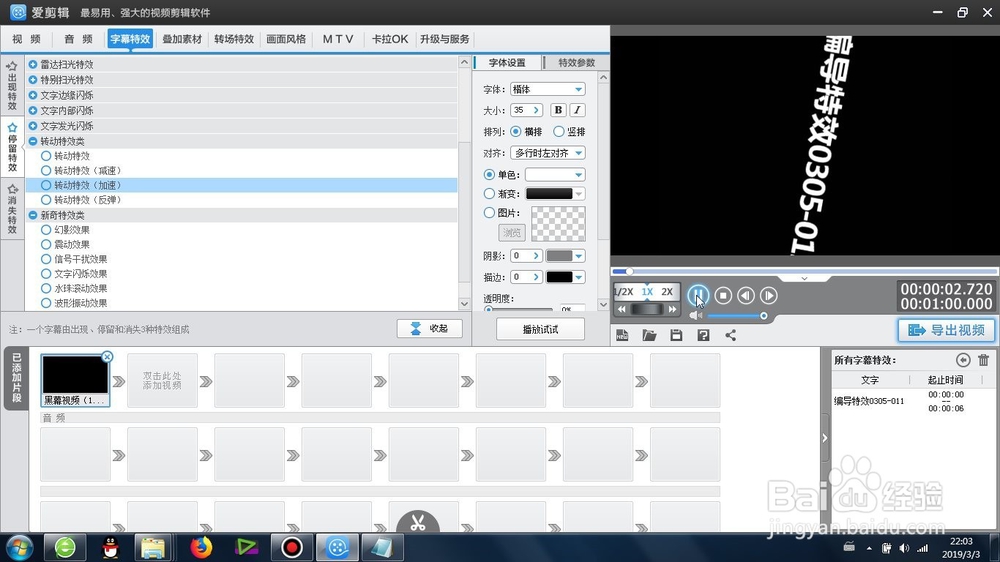This screenshot has width=1000, height=562.
Task: Switch to 转场特效 tab
Action: tap(234, 39)
